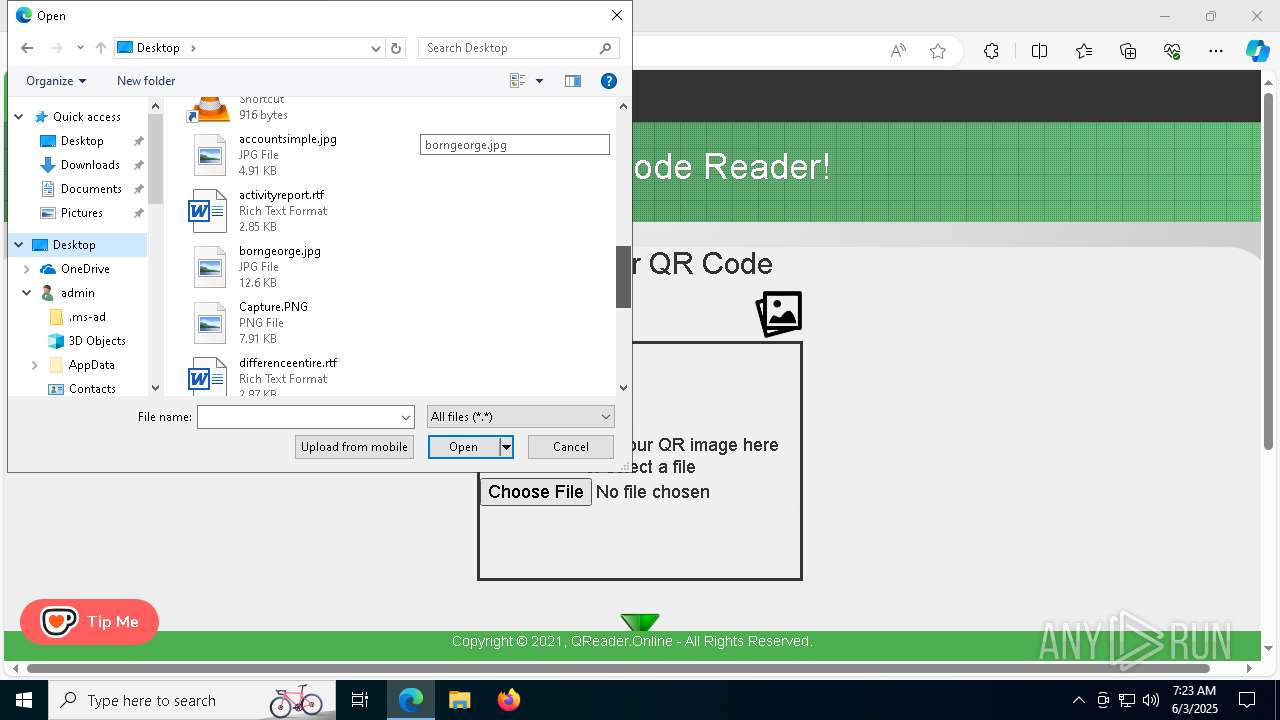
Task: Click the Windows Start button
Action: coord(24,700)
